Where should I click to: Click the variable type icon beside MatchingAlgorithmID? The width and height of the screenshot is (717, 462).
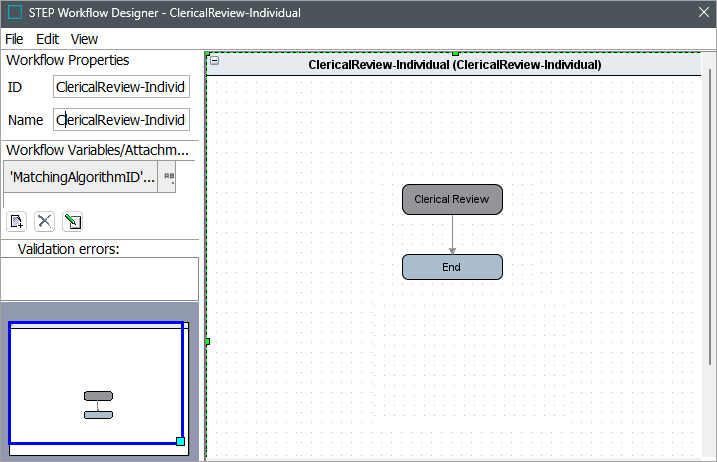coord(168,177)
